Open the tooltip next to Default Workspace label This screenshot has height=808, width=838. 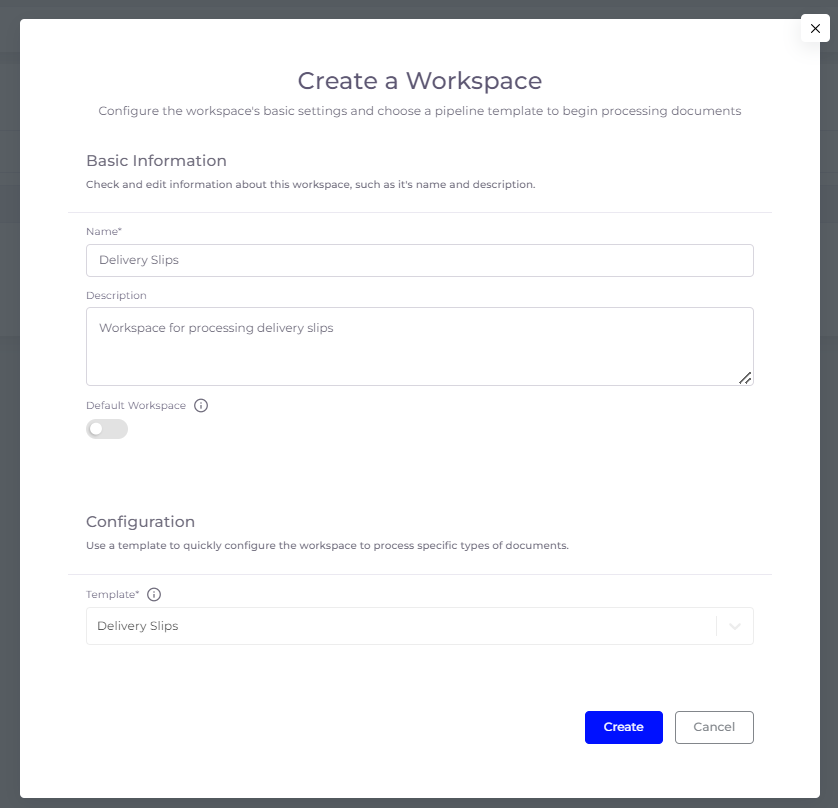(200, 405)
